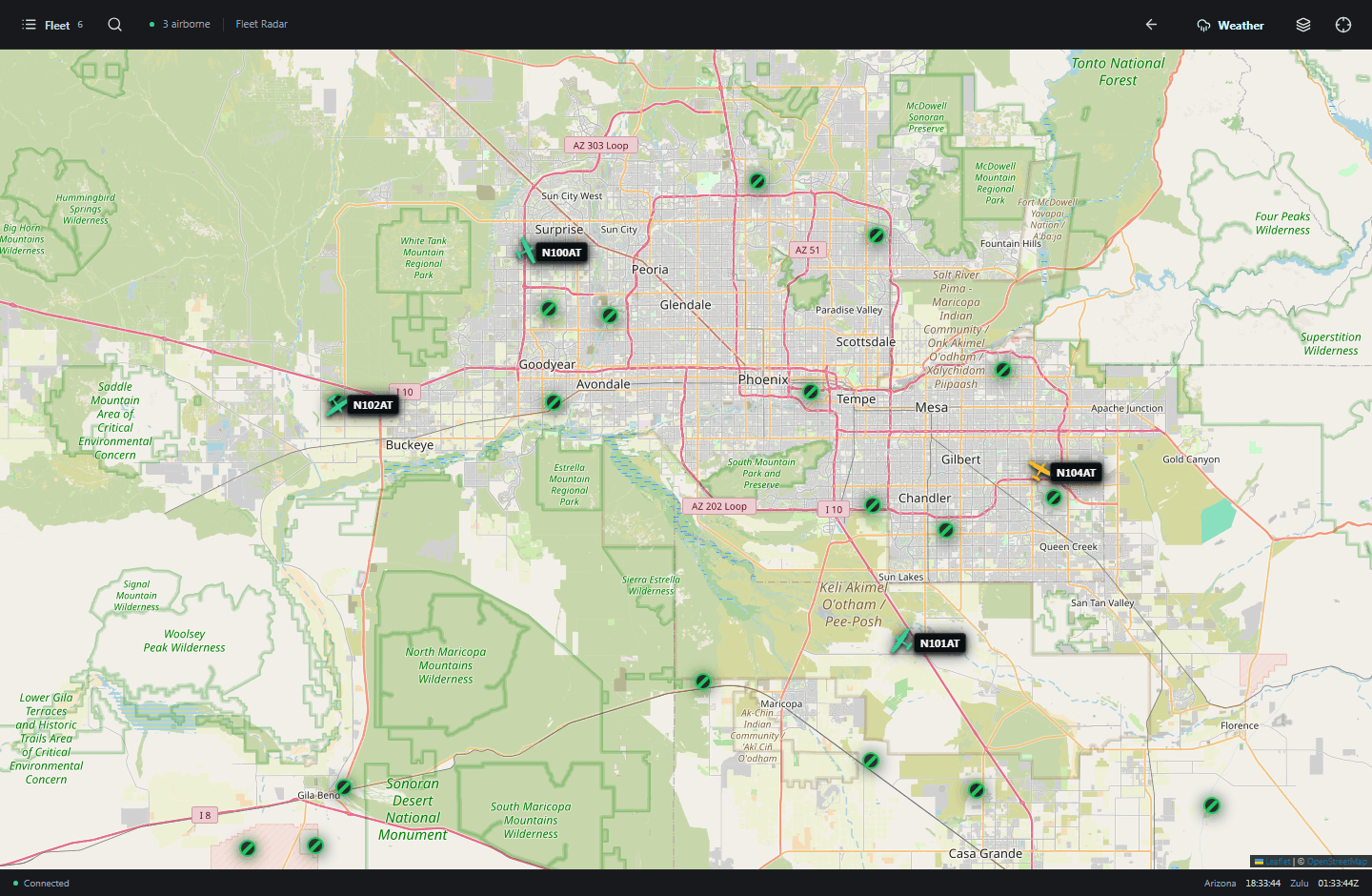This screenshot has height=896, width=1372.
Task: Click the recenter crosshair icon
Action: [x=1343, y=25]
